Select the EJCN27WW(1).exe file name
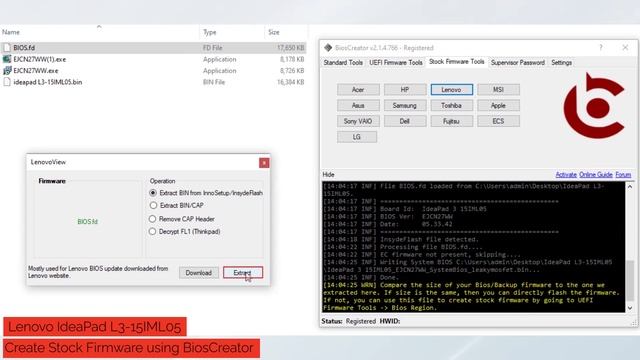Screen dimensions: 640x360 pos(40,59)
